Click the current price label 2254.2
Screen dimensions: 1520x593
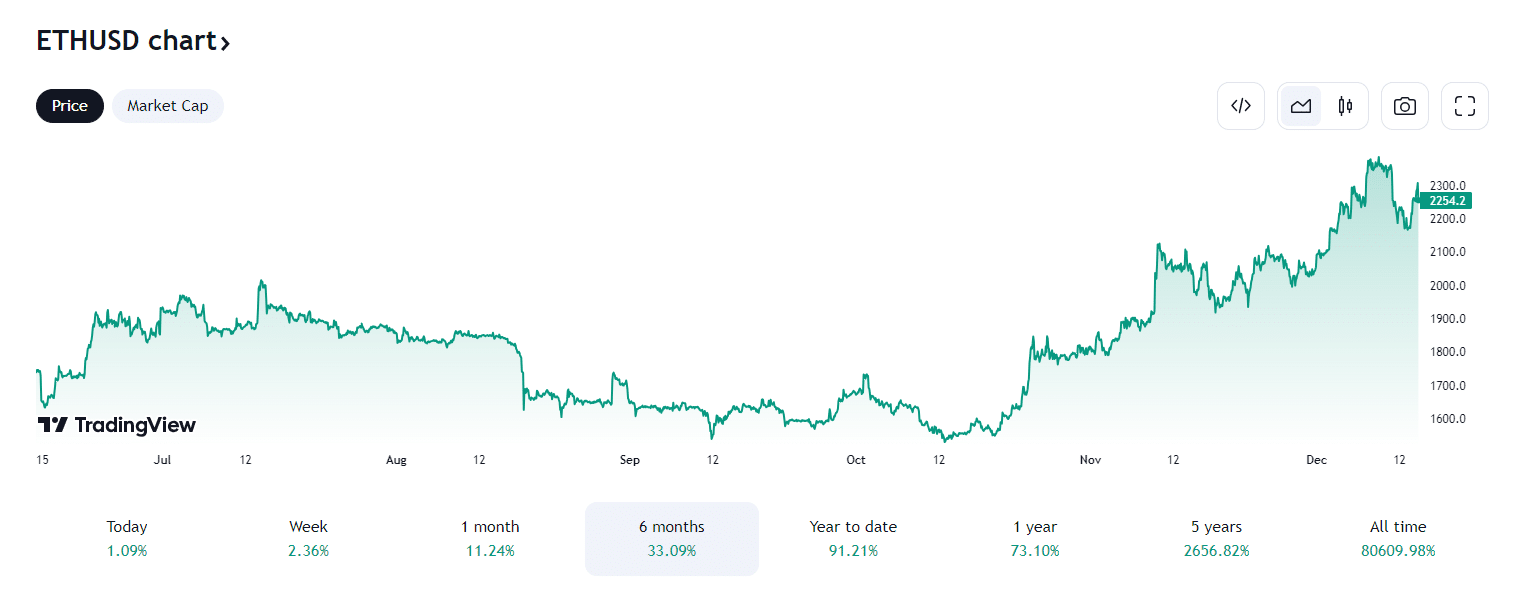(x=1445, y=201)
